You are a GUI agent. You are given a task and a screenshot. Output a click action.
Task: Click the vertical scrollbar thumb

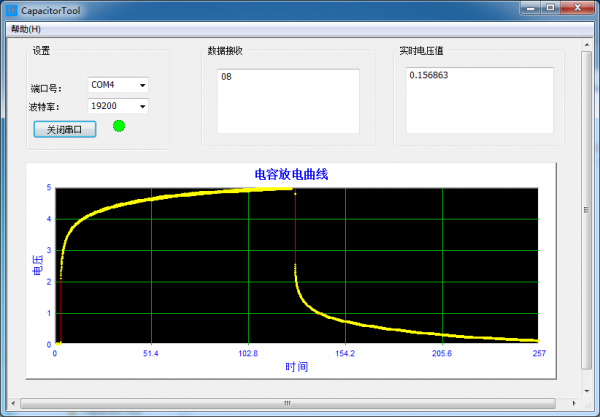tap(587, 210)
